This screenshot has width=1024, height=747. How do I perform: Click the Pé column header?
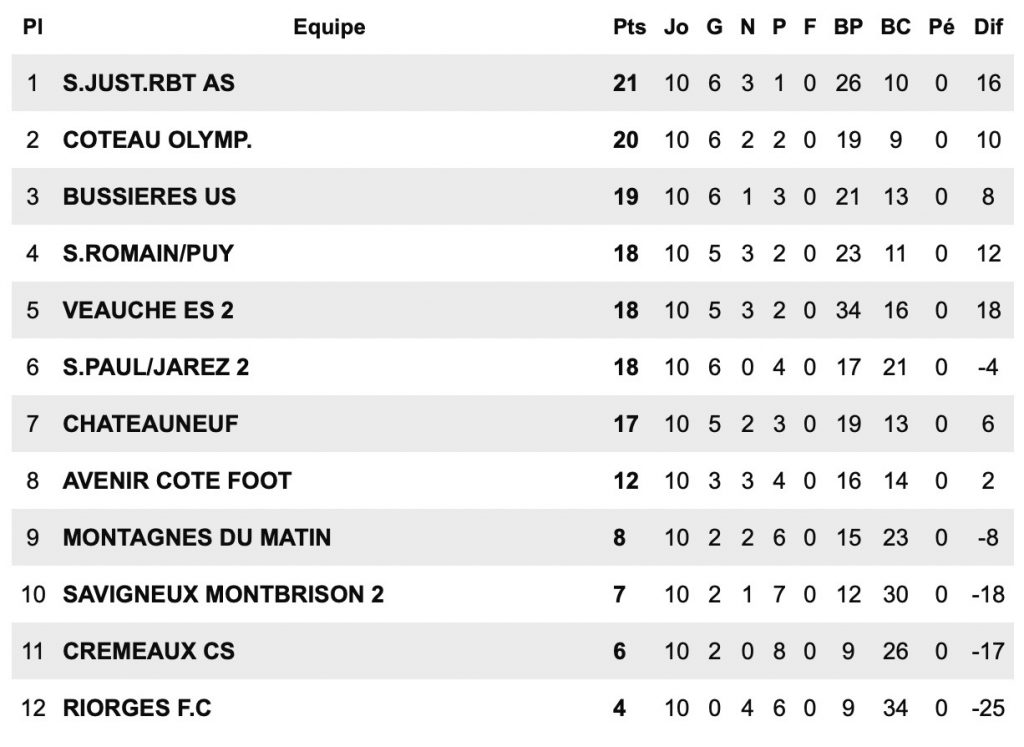click(x=941, y=27)
